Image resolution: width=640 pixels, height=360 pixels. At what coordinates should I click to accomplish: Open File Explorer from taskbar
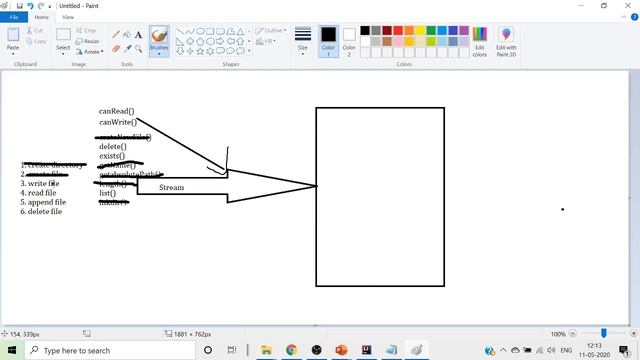tap(266, 350)
